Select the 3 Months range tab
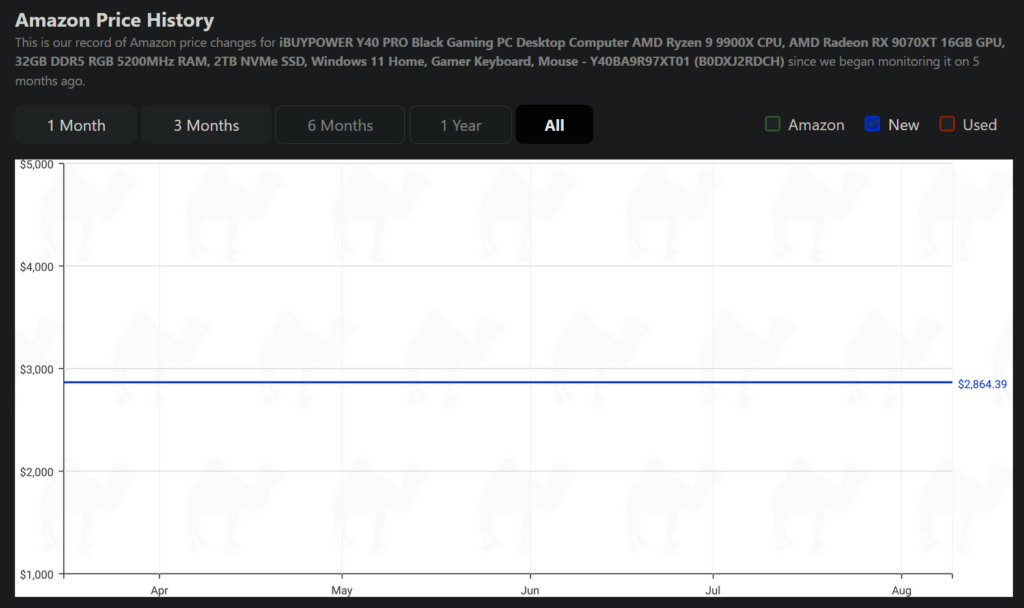 (x=206, y=125)
